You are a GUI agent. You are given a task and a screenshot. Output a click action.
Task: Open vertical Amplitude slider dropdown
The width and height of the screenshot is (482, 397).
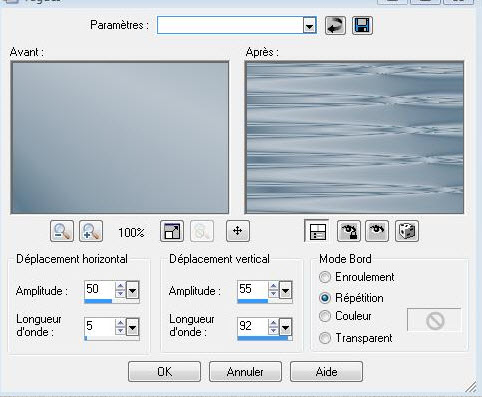285,291
